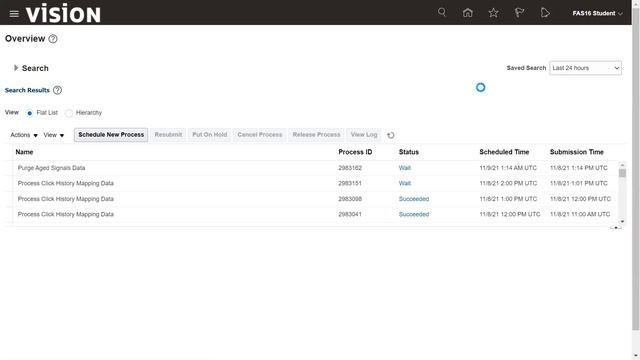Sort by the Name column header

[24, 152]
